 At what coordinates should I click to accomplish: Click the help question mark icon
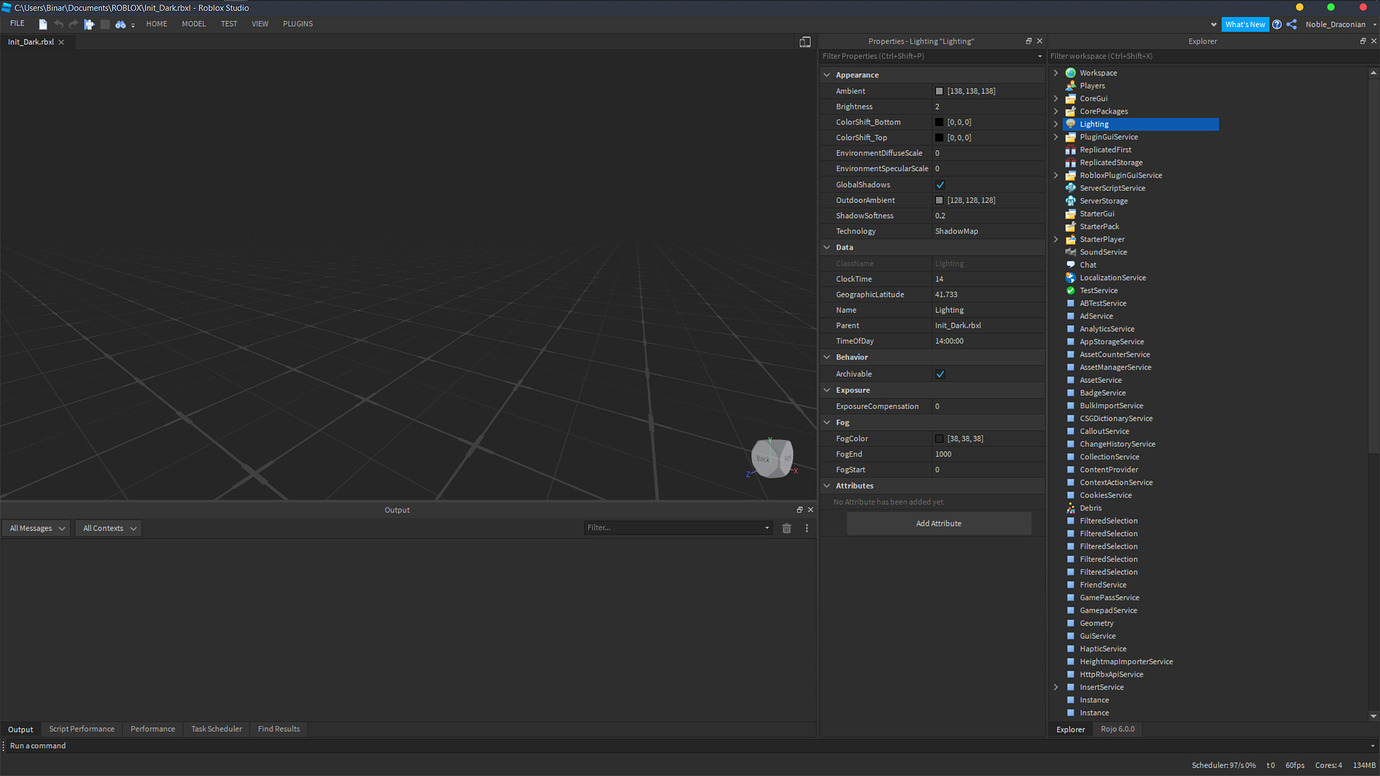[x=1276, y=23]
